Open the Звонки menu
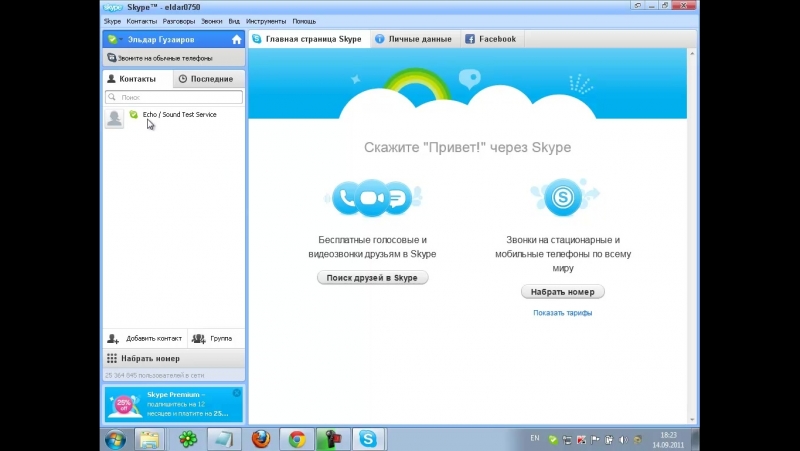Screen dimensions: 800x451 click(x=212, y=21)
